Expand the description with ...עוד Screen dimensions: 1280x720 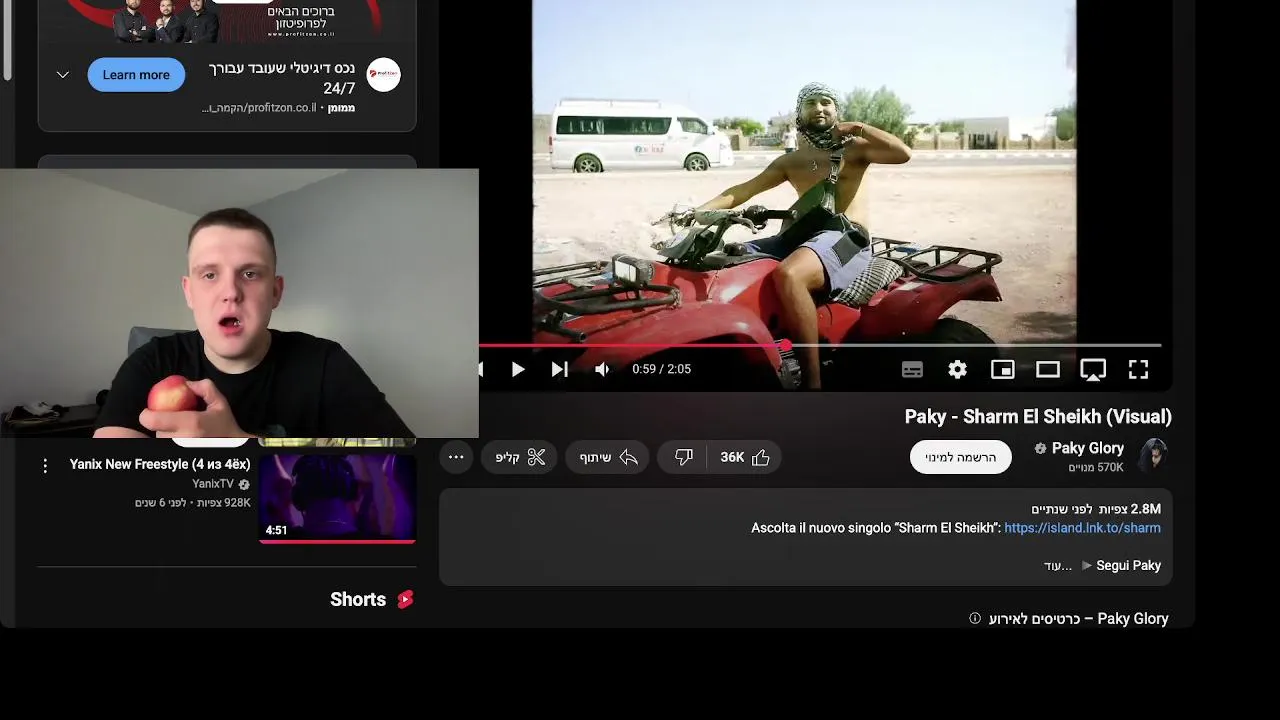pos(1058,566)
